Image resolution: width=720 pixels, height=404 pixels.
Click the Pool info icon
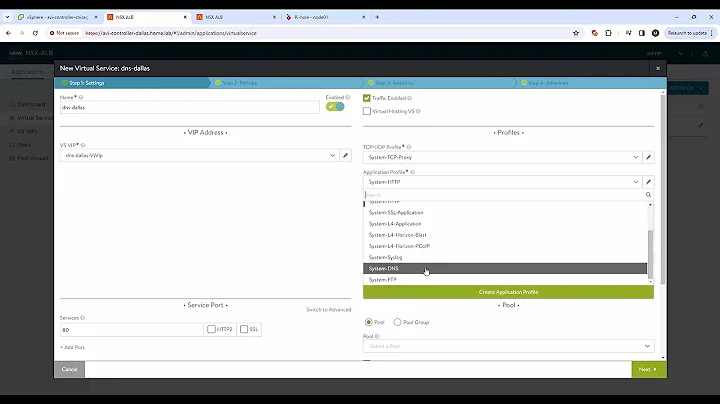377,337
